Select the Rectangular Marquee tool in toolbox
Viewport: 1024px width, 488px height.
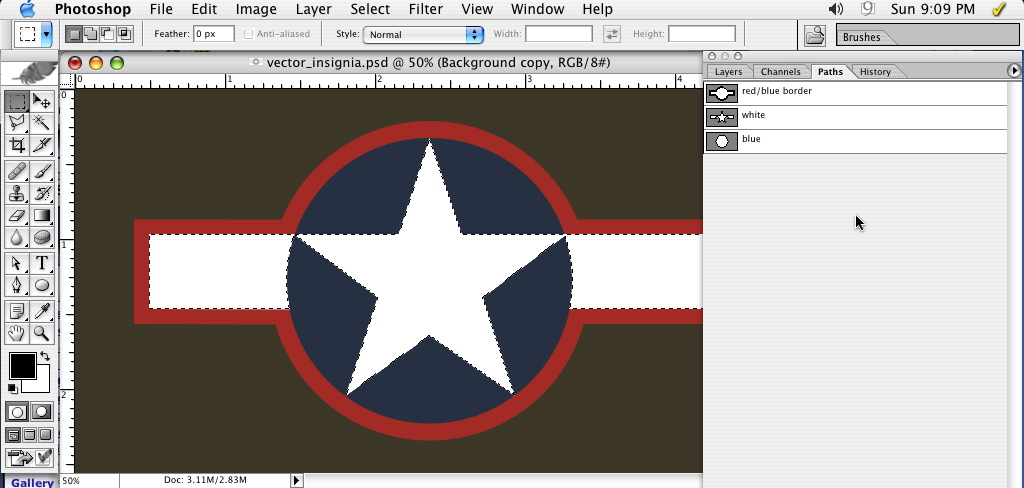pyautogui.click(x=18, y=101)
